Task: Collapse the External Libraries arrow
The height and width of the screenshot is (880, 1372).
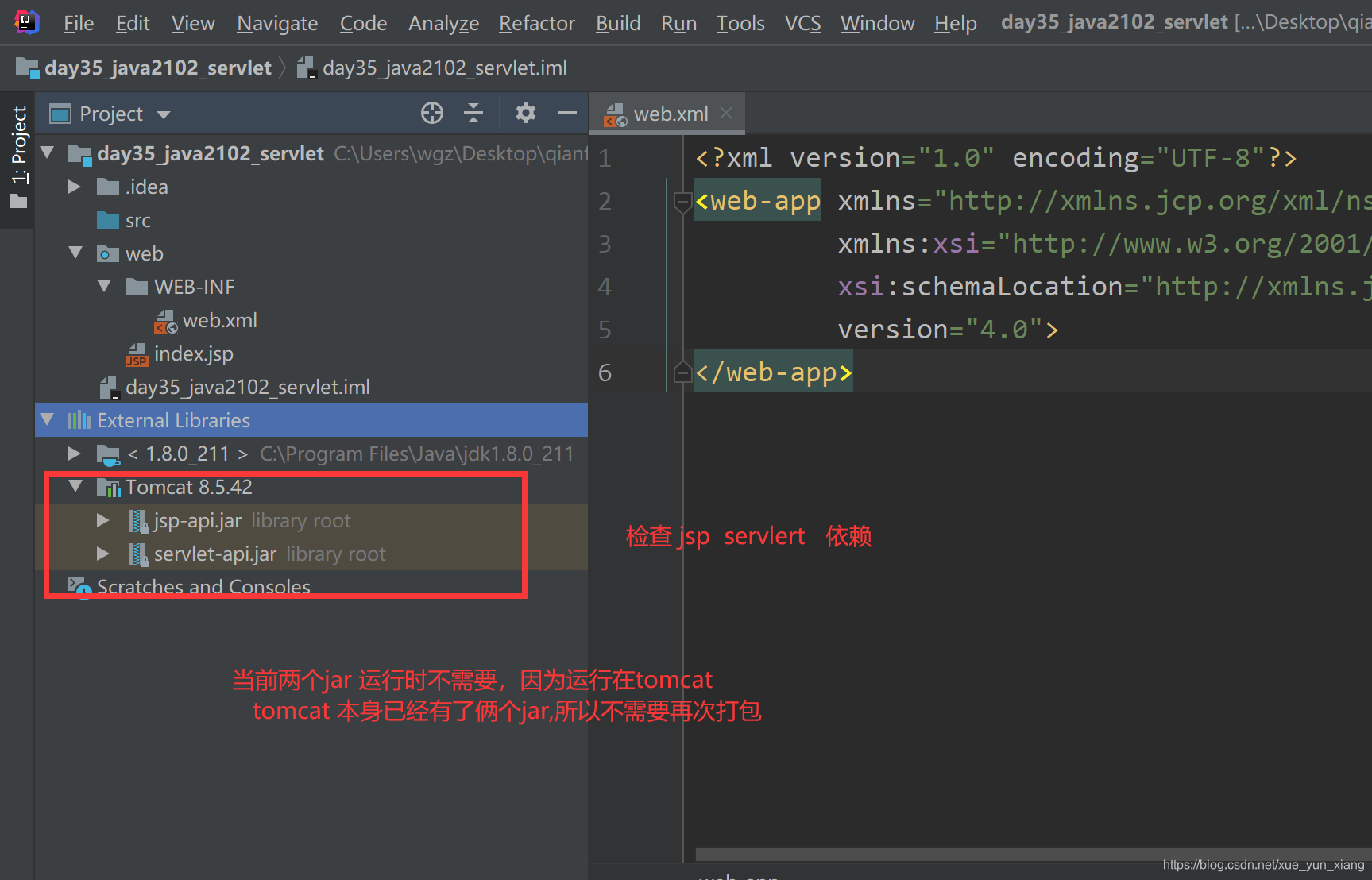Action: click(48, 419)
